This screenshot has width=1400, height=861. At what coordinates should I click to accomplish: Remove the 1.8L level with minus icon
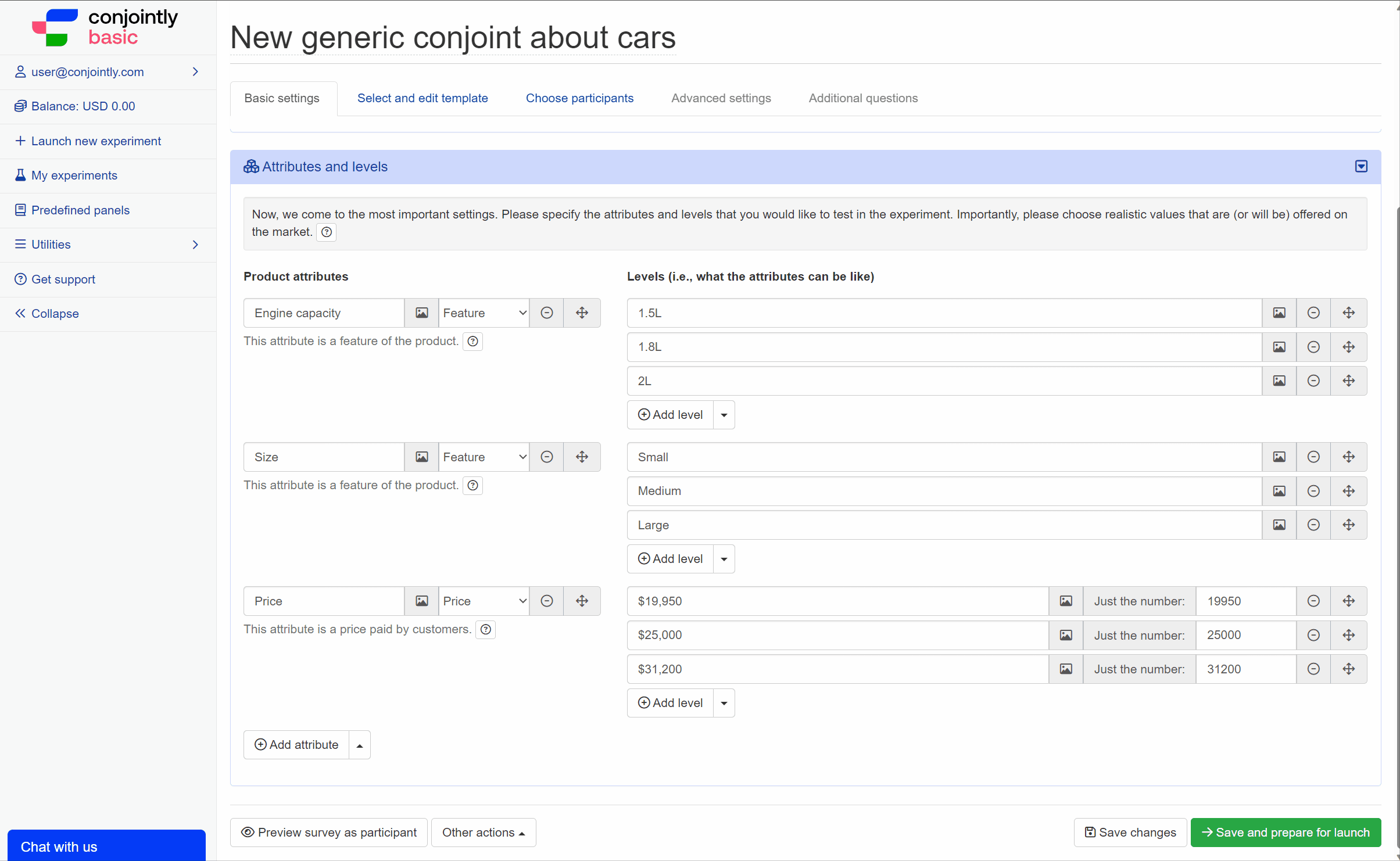coord(1313,347)
